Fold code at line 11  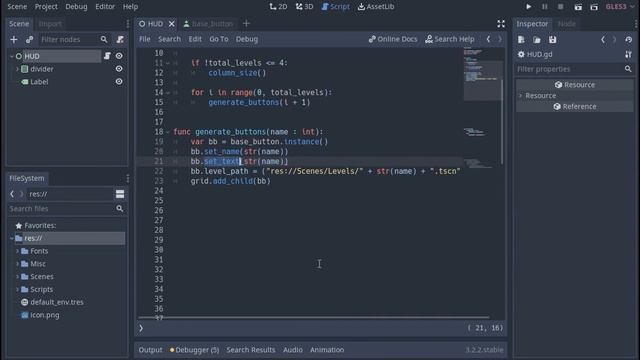pos(168,63)
